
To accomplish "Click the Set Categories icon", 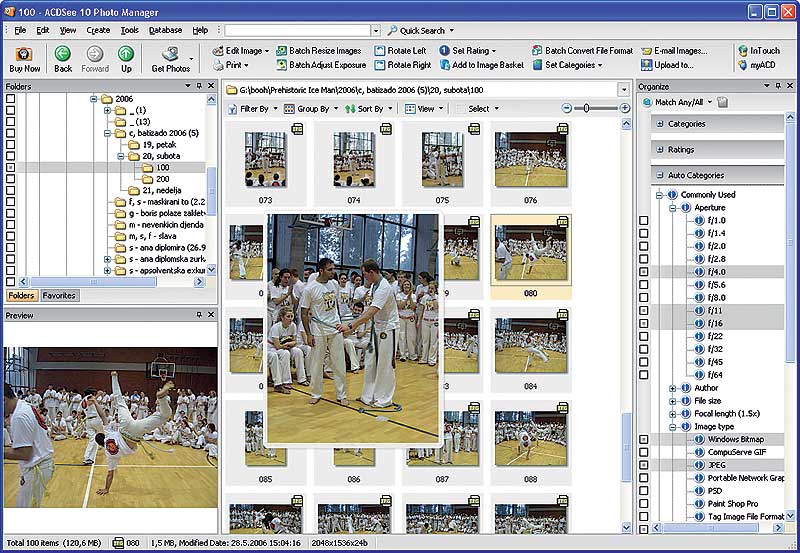I will coord(537,65).
